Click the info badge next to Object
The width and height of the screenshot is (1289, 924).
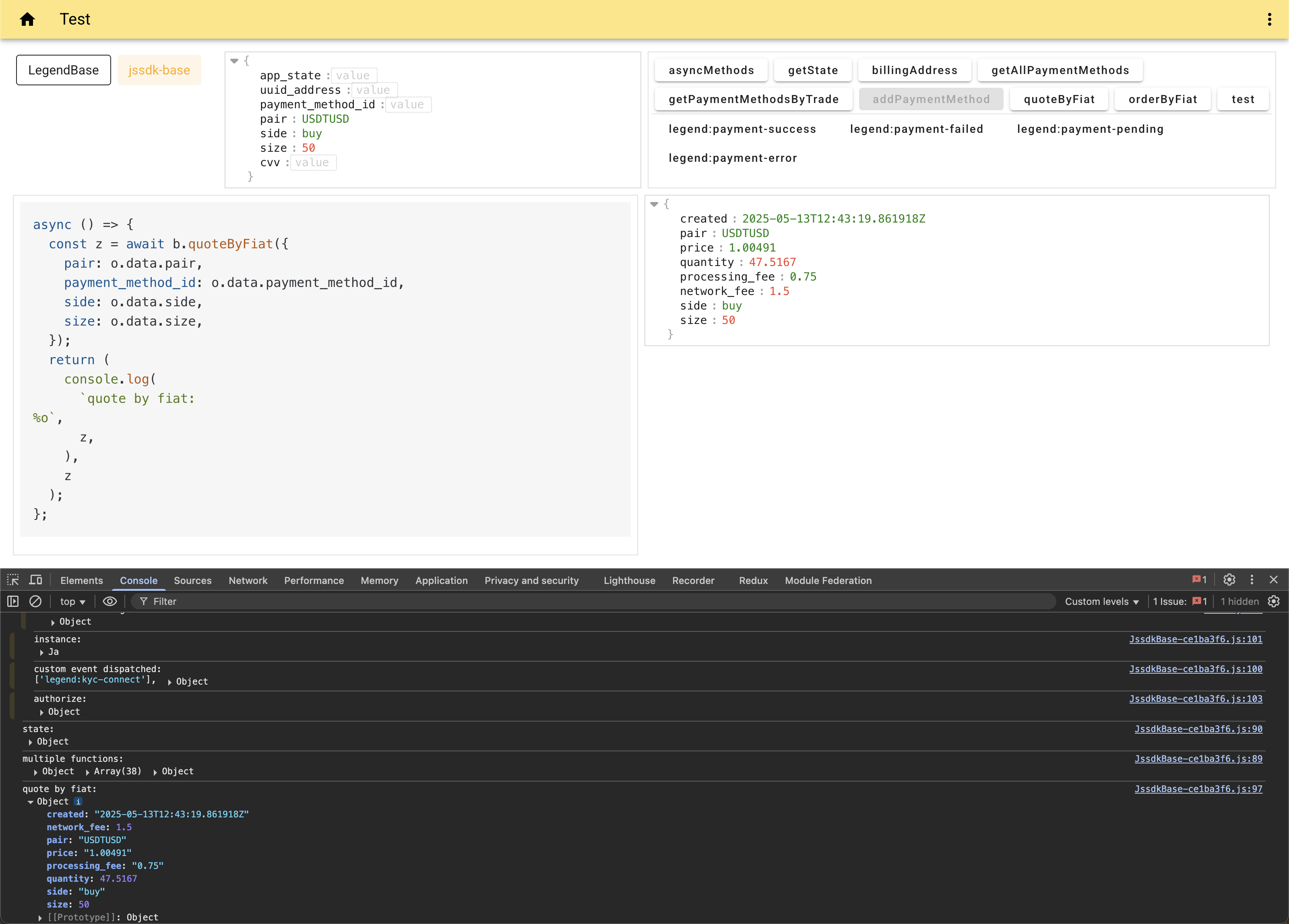(x=78, y=801)
